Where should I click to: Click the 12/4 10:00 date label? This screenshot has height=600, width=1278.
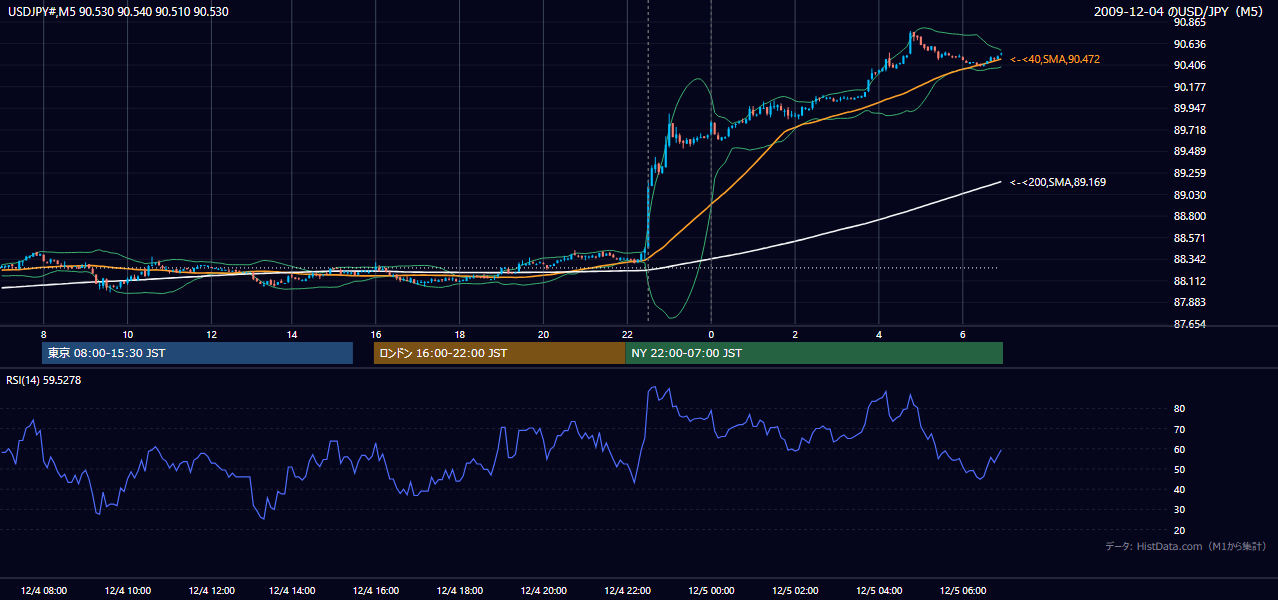129,591
